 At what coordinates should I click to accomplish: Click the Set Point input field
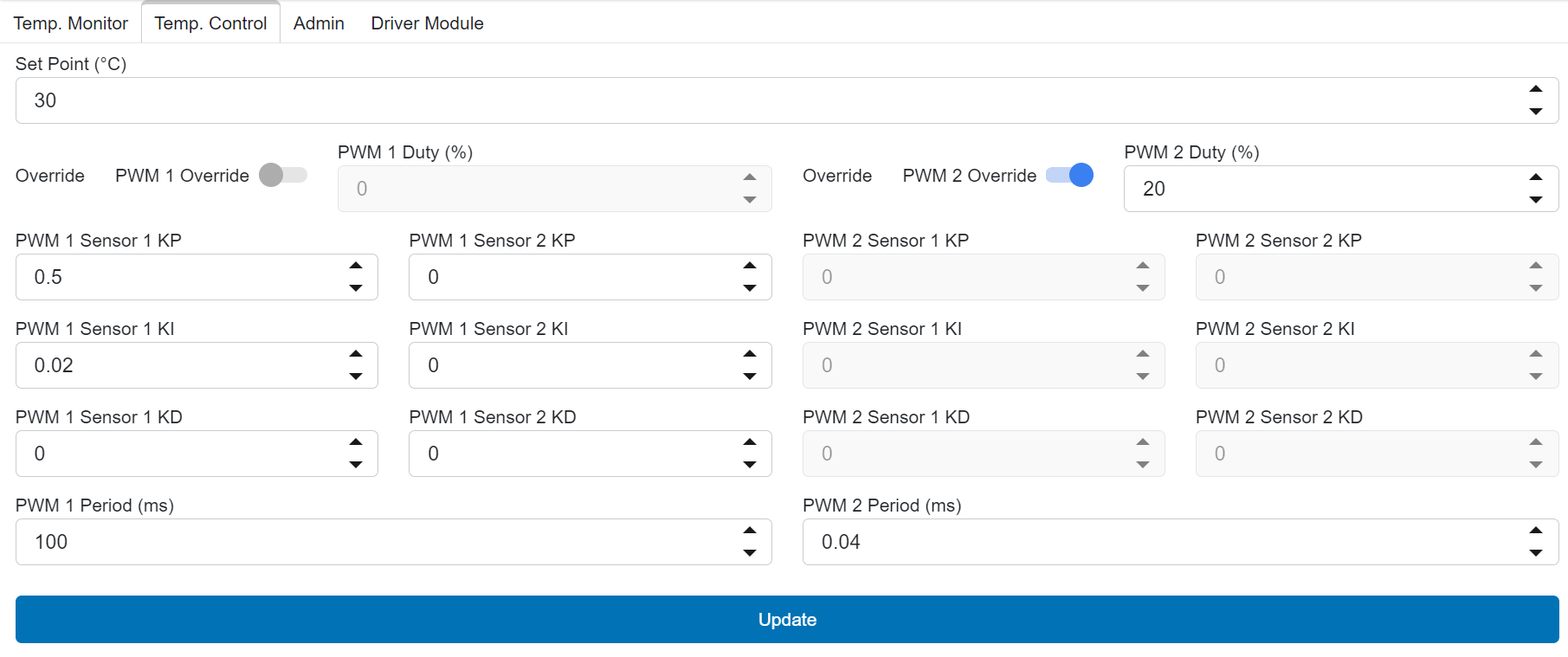(x=762, y=100)
